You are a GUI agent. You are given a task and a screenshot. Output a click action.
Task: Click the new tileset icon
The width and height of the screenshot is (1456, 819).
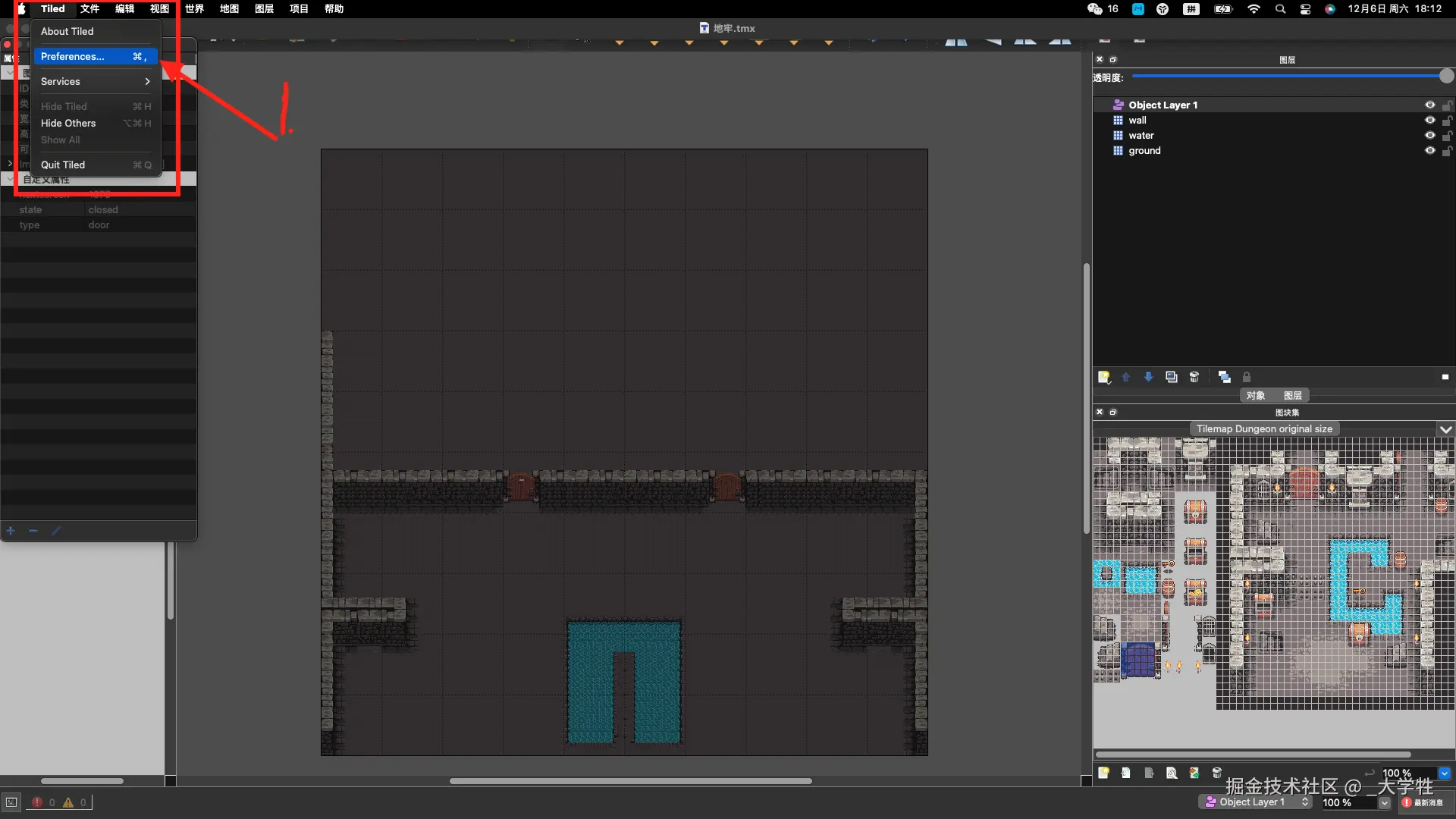1104,773
